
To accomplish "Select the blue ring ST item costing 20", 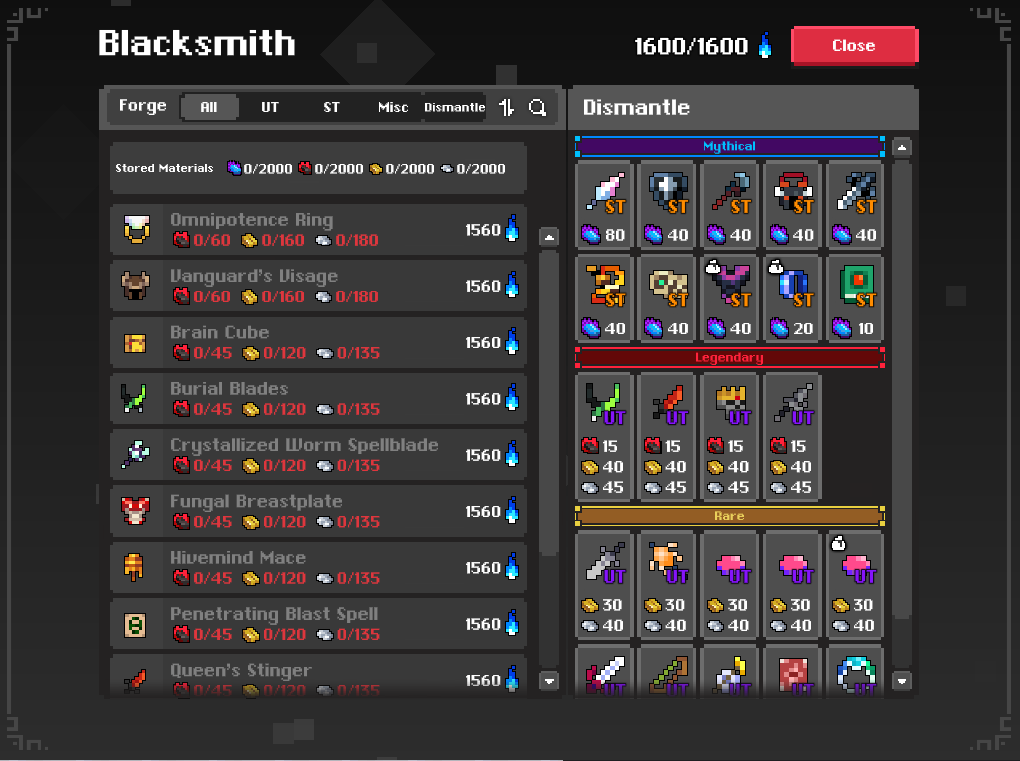I will (792, 299).
